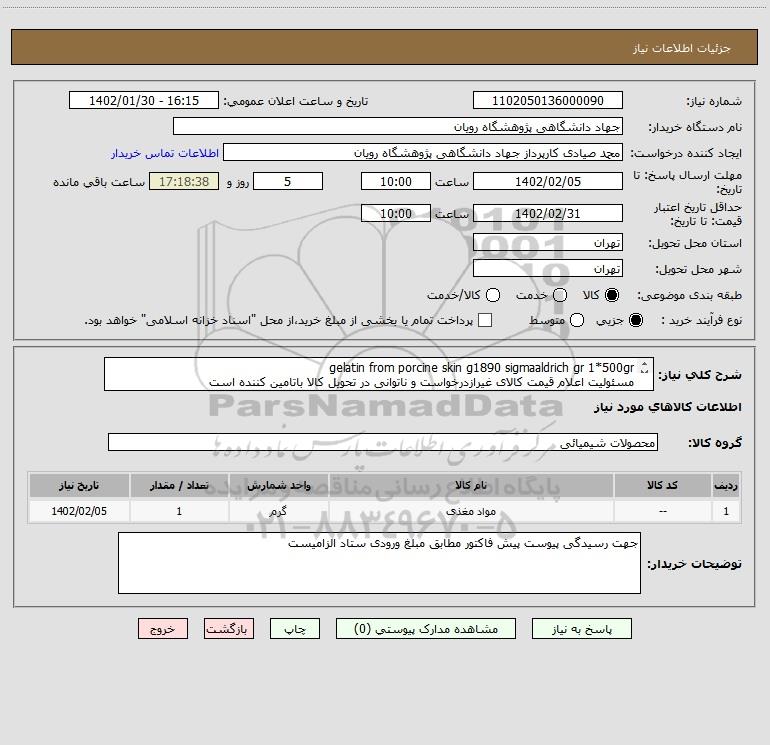Click the جزئیات اطلاعات نیاز header title
The width and height of the screenshot is (770, 745).
click(x=682, y=48)
